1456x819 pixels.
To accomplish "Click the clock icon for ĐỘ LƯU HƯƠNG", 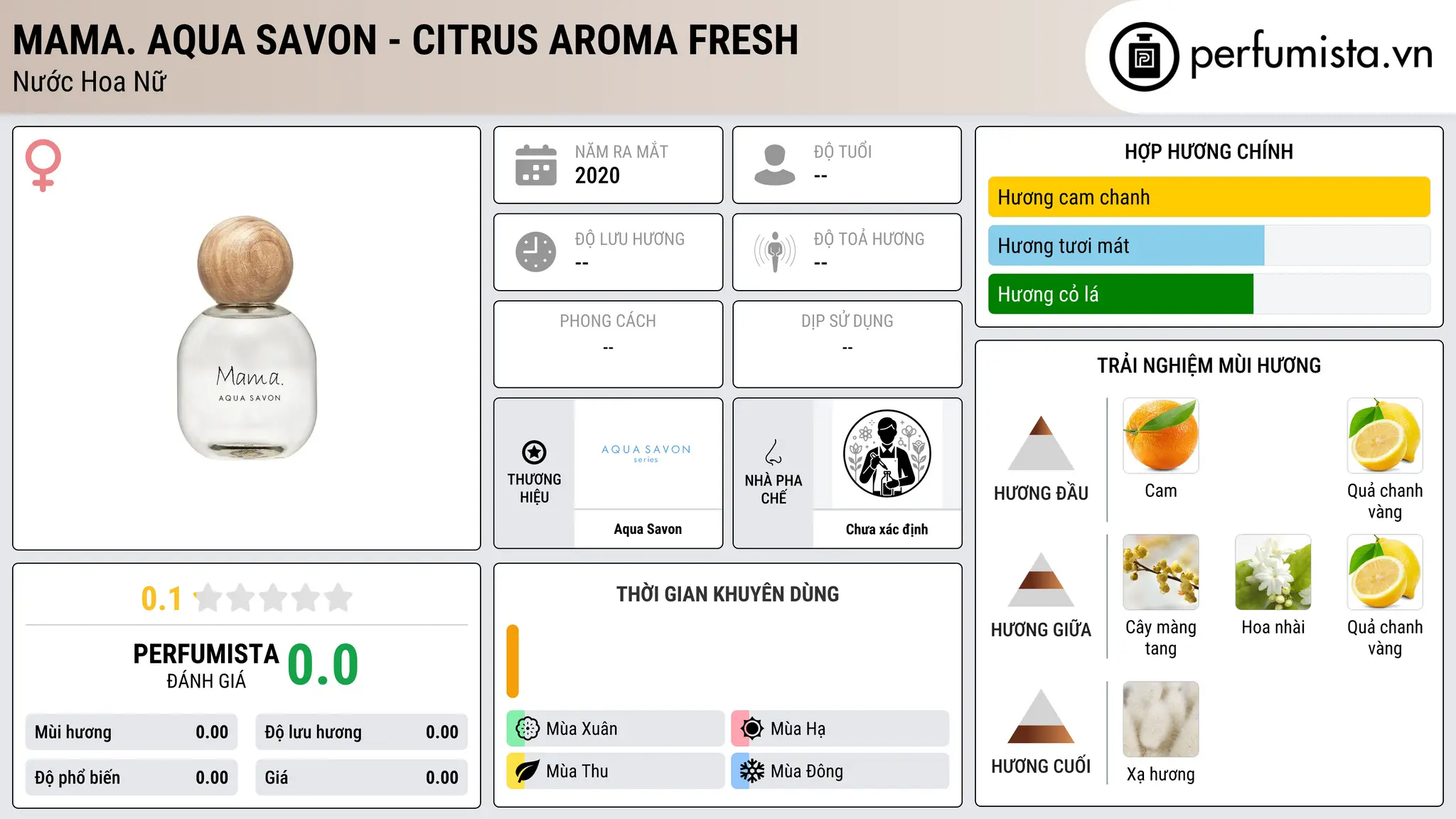I will [x=536, y=252].
